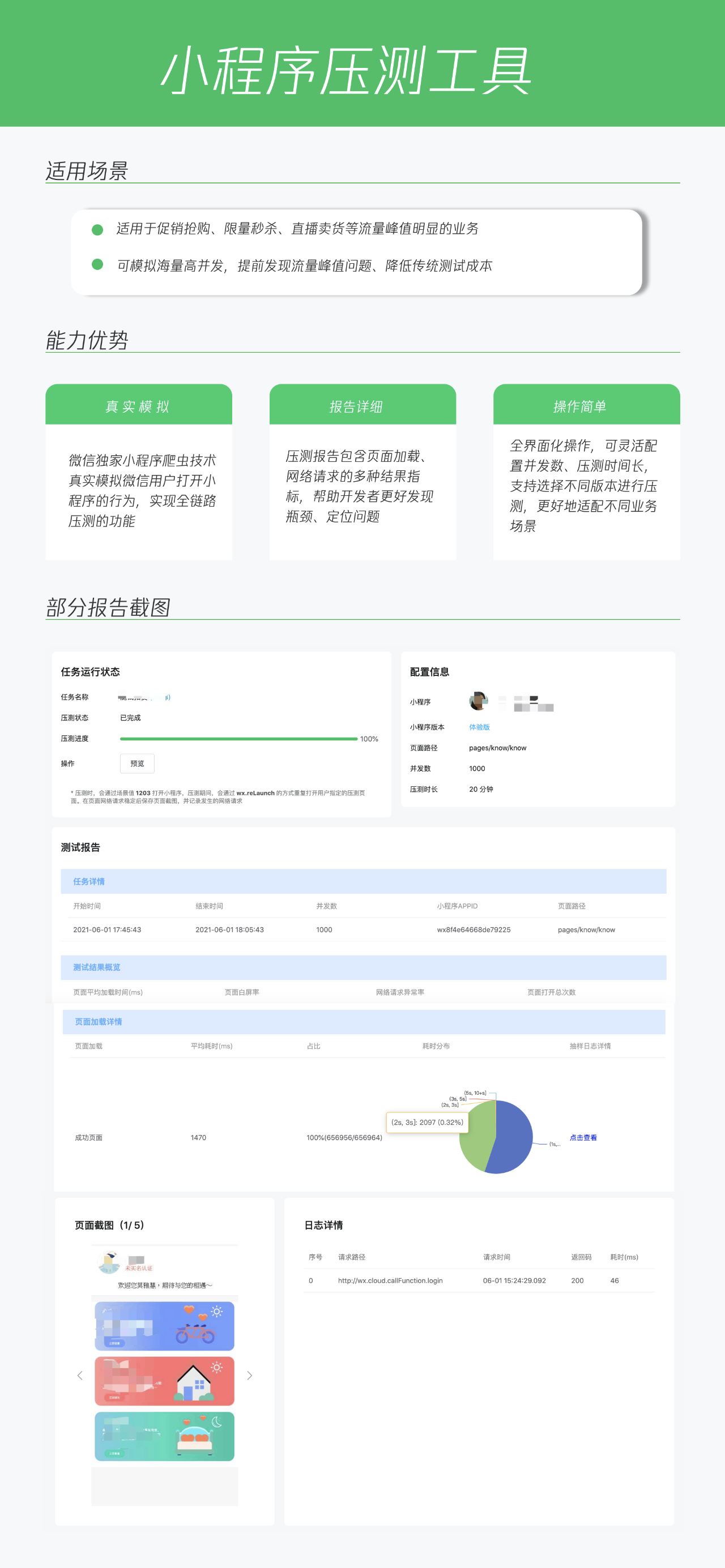Click the 已完成 status value

click(x=130, y=718)
